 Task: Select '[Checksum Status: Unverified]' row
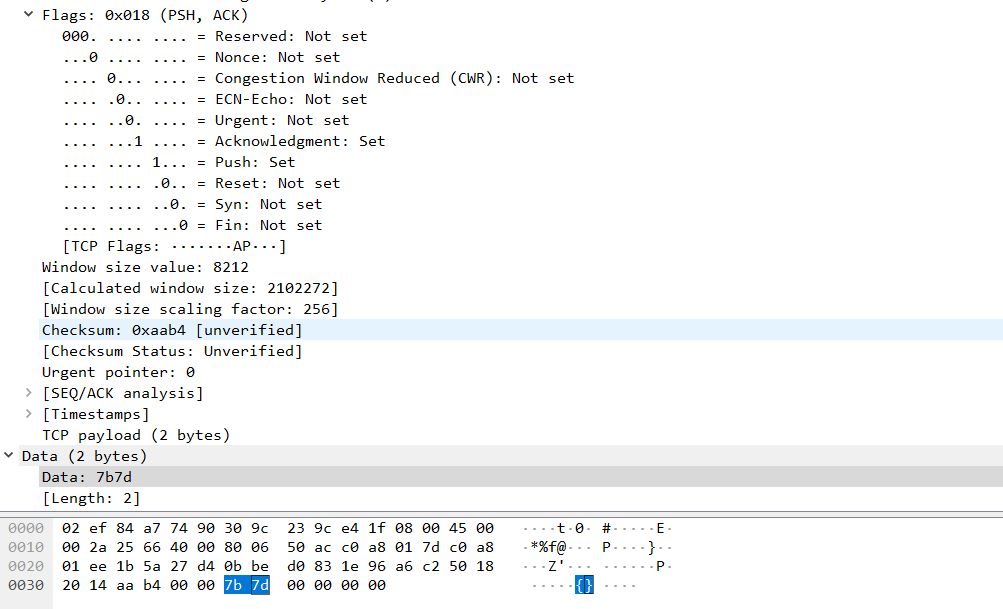click(x=172, y=351)
